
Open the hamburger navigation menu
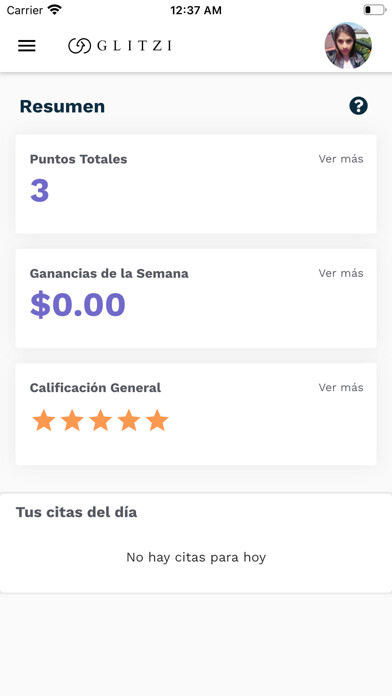[27, 46]
